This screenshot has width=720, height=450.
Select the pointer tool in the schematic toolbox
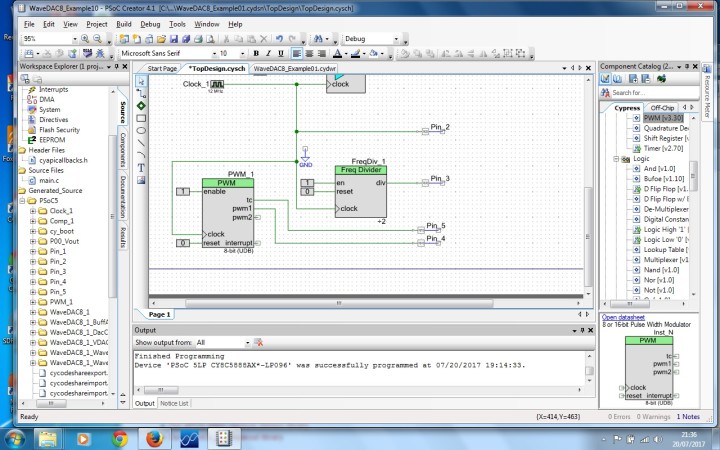141,81
